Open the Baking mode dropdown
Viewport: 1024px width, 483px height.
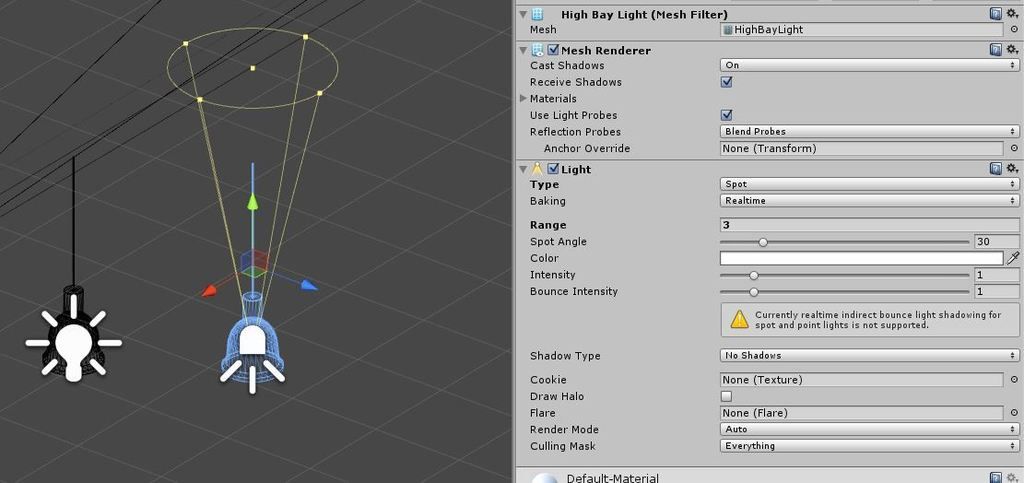[x=869, y=200]
